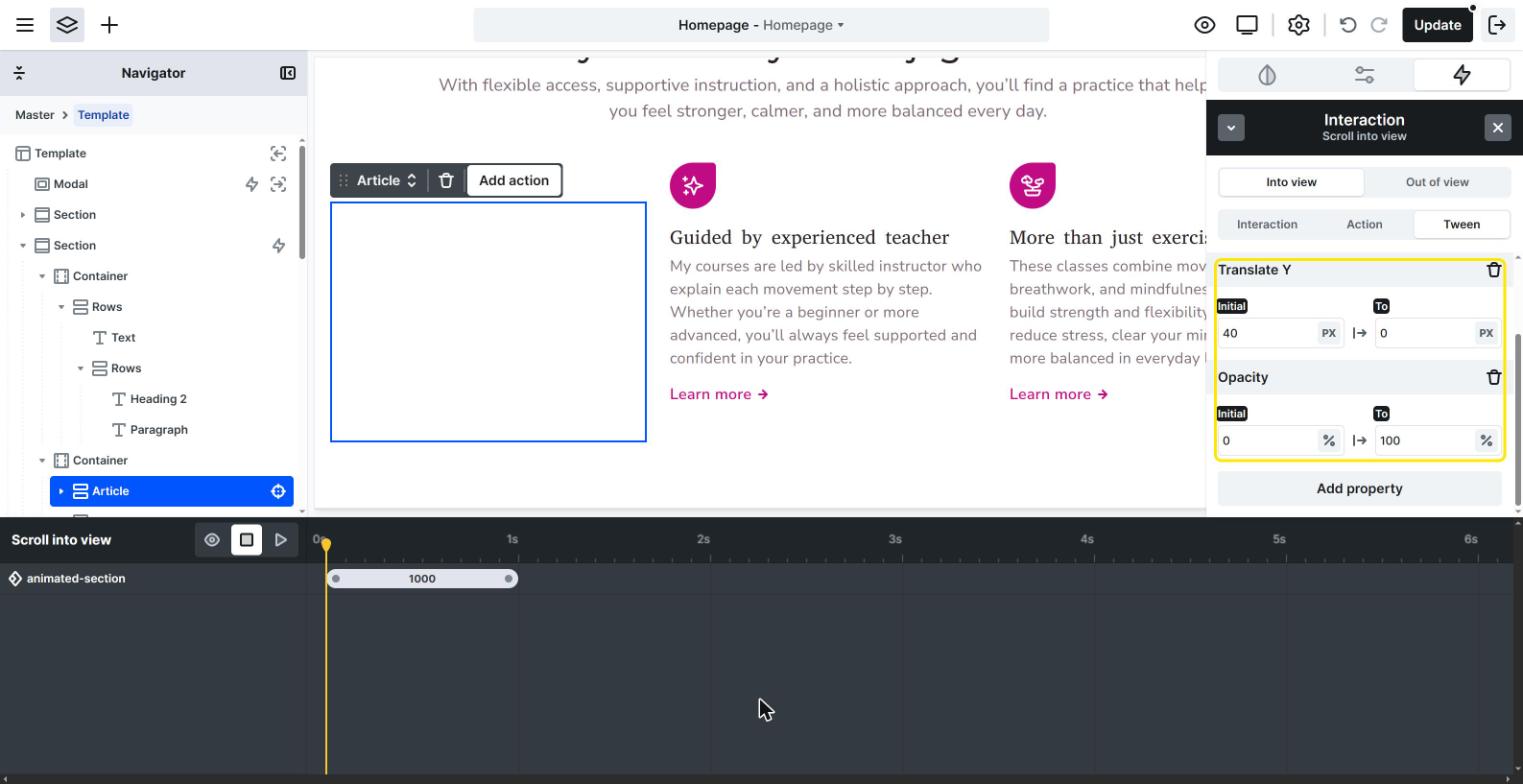Click the 1000 duration bar in timeline
This screenshot has height=784, width=1523.
pos(422,579)
